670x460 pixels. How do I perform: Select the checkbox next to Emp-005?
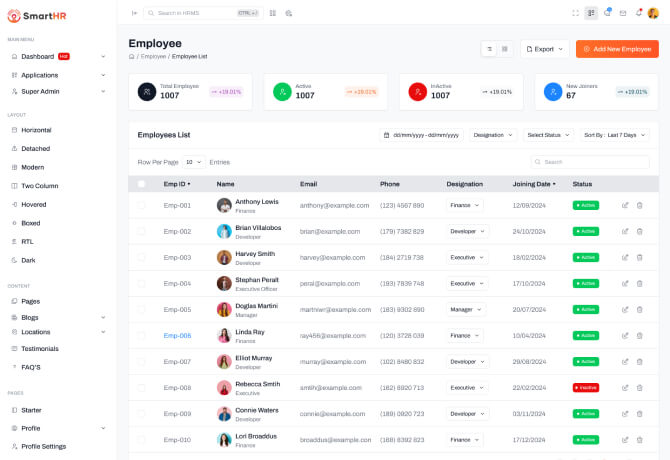pyautogui.click(x=141, y=309)
